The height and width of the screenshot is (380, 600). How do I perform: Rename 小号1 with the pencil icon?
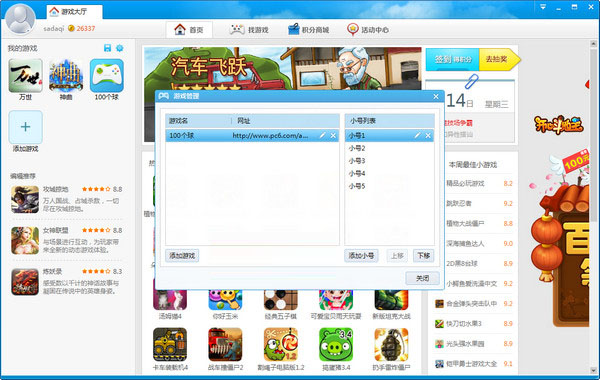417,135
